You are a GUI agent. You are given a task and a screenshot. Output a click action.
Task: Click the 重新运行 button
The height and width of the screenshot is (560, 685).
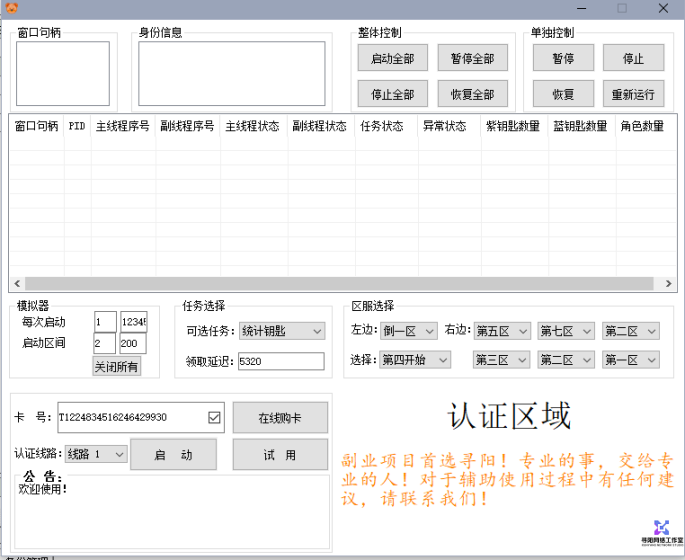633,95
